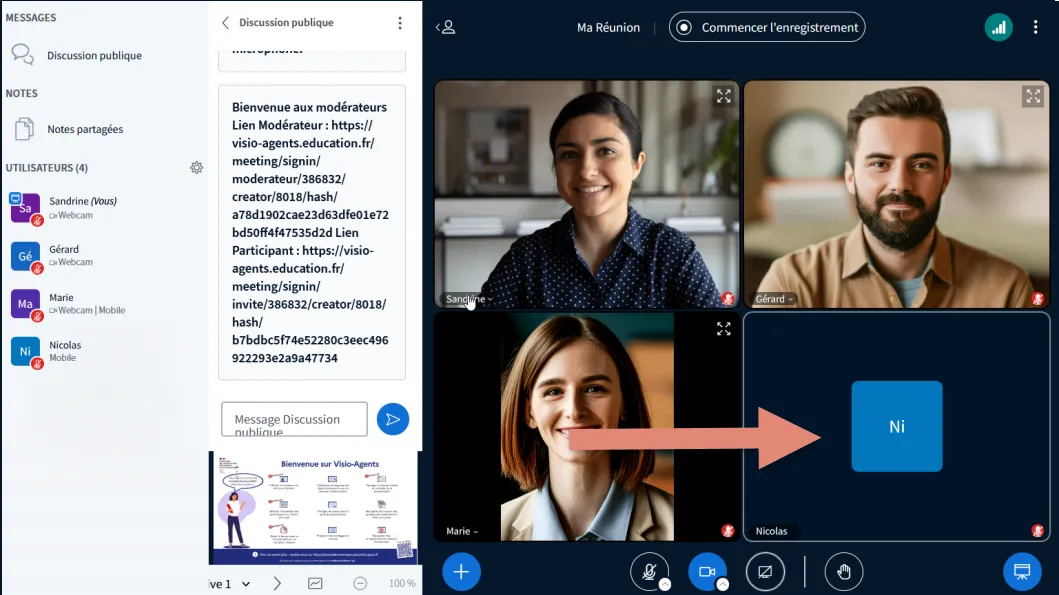Click Nicolas name label on tile
This screenshot has width=1059, height=595.
click(x=771, y=532)
